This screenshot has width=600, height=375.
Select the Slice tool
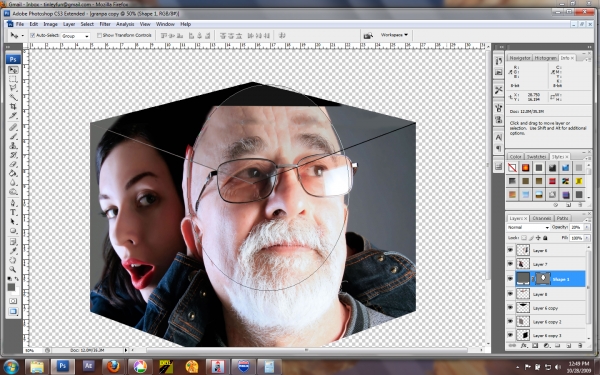pyautogui.click(x=13, y=116)
